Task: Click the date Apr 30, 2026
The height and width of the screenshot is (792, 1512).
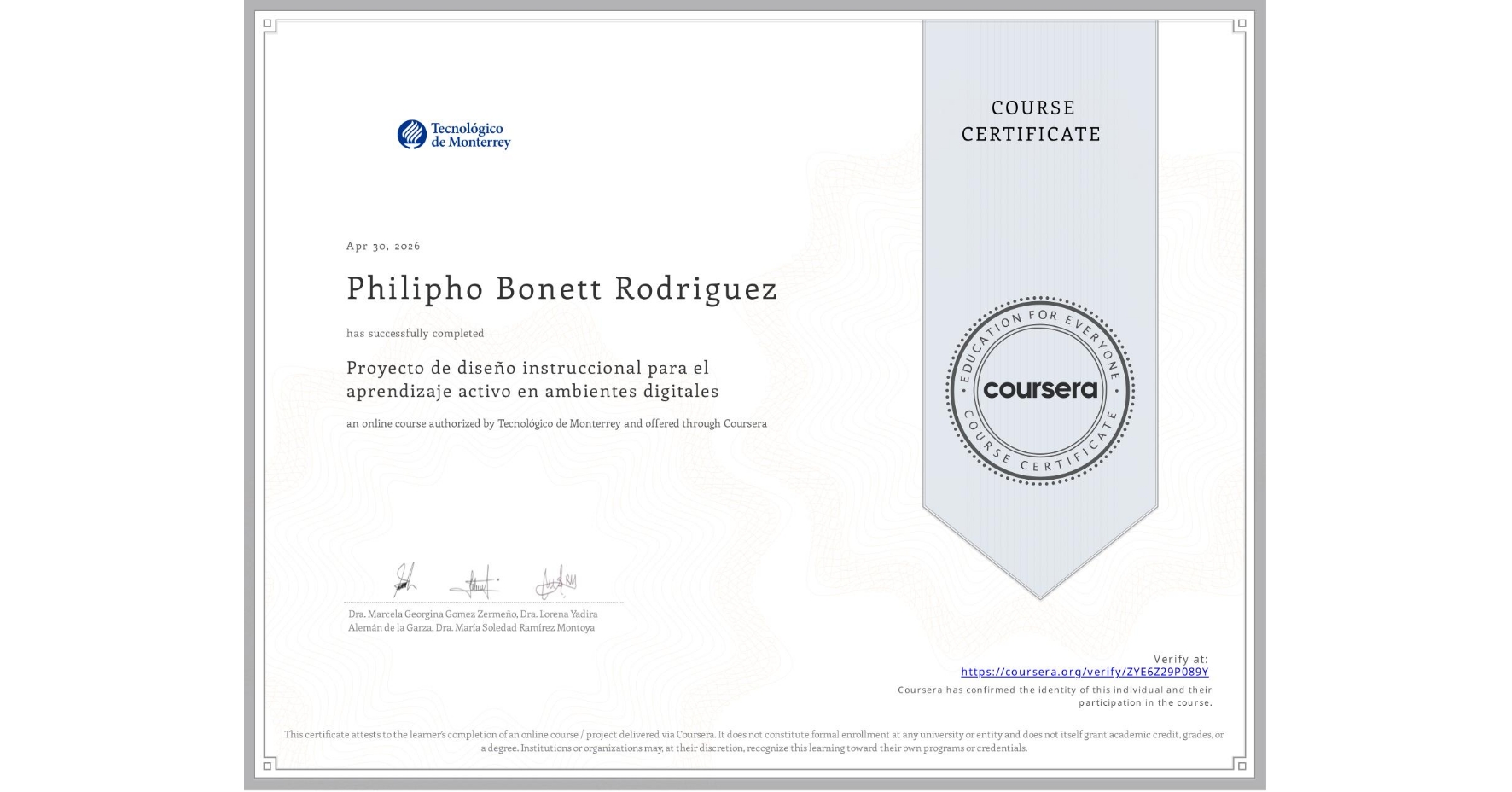Action: (x=383, y=246)
